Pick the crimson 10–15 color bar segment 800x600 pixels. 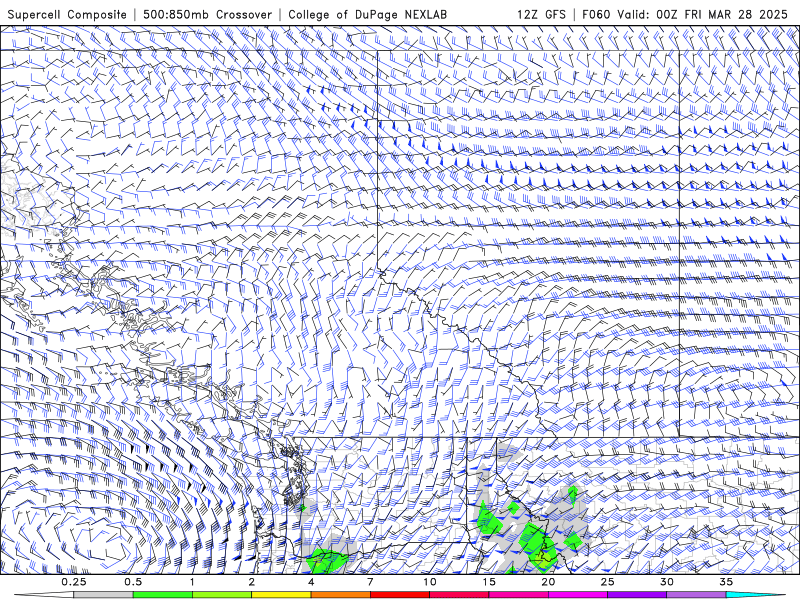point(459,595)
